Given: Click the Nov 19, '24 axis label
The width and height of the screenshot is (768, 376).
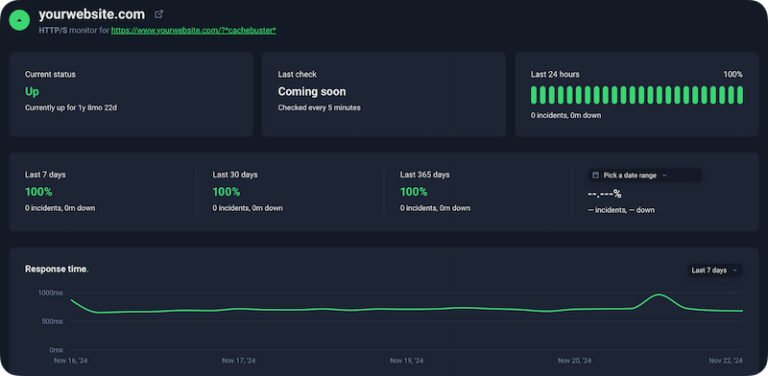Looking at the screenshot, I should tap(407, 360).
